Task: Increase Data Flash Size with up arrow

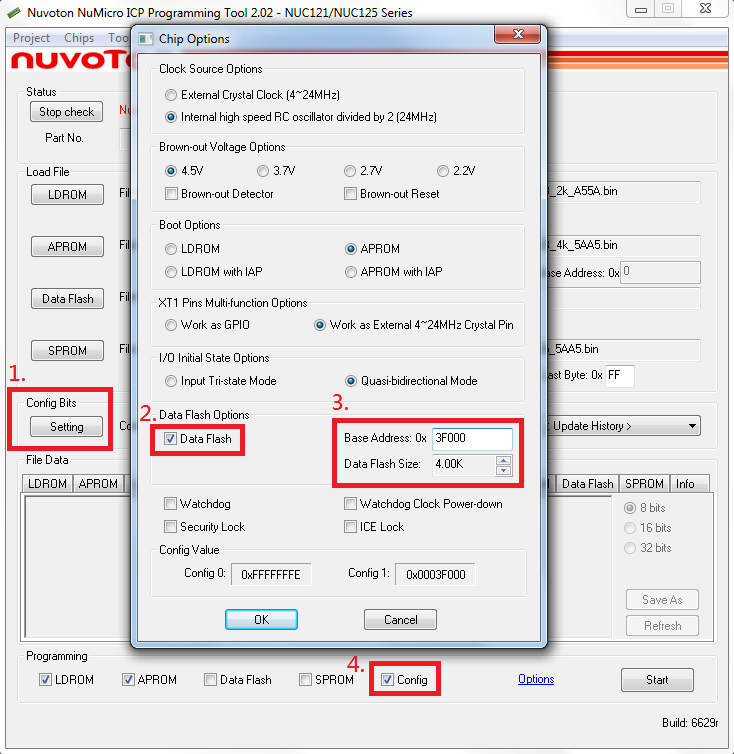Action: 504,460
